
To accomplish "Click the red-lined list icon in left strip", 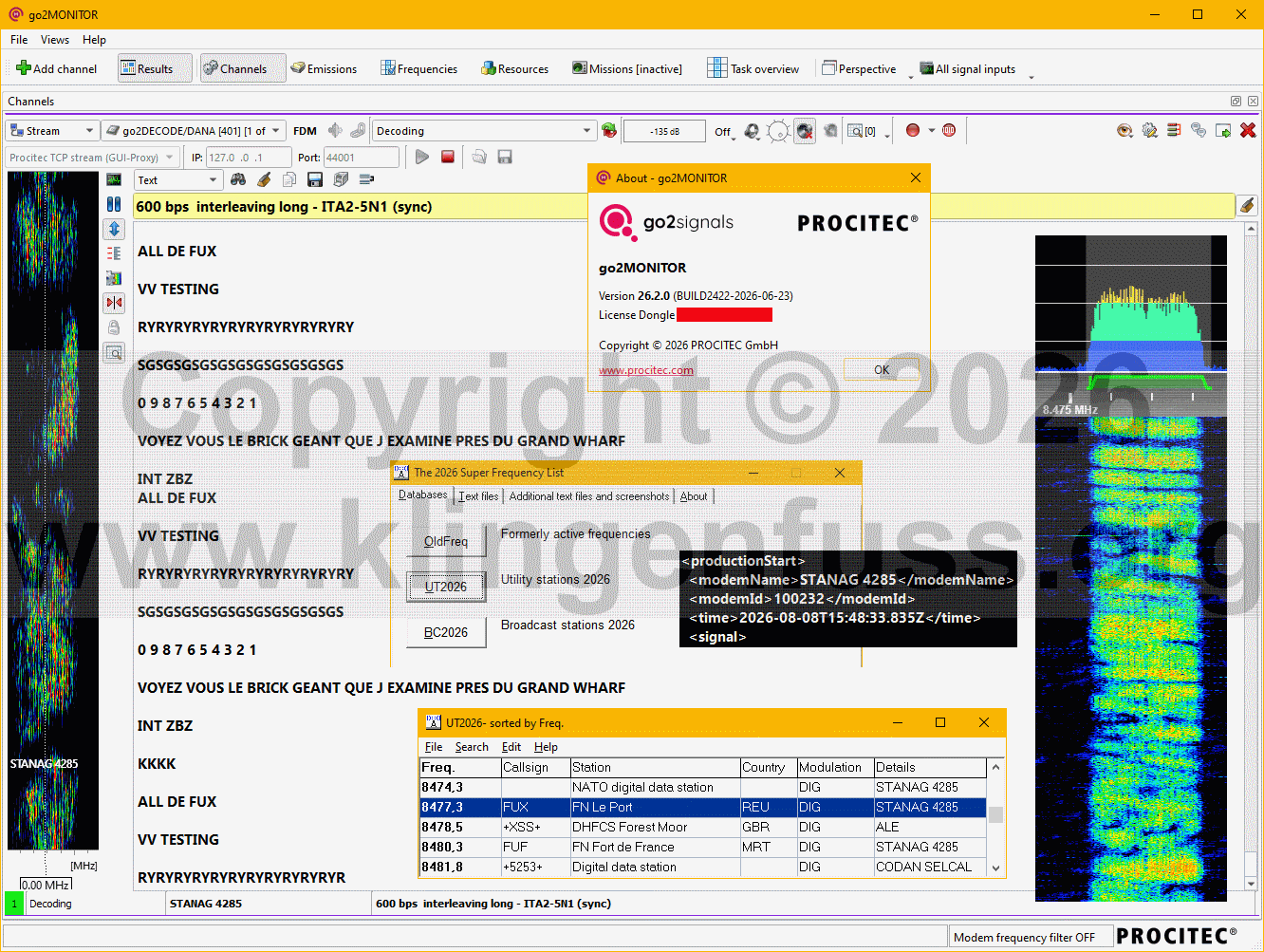I will coord(114,253).
